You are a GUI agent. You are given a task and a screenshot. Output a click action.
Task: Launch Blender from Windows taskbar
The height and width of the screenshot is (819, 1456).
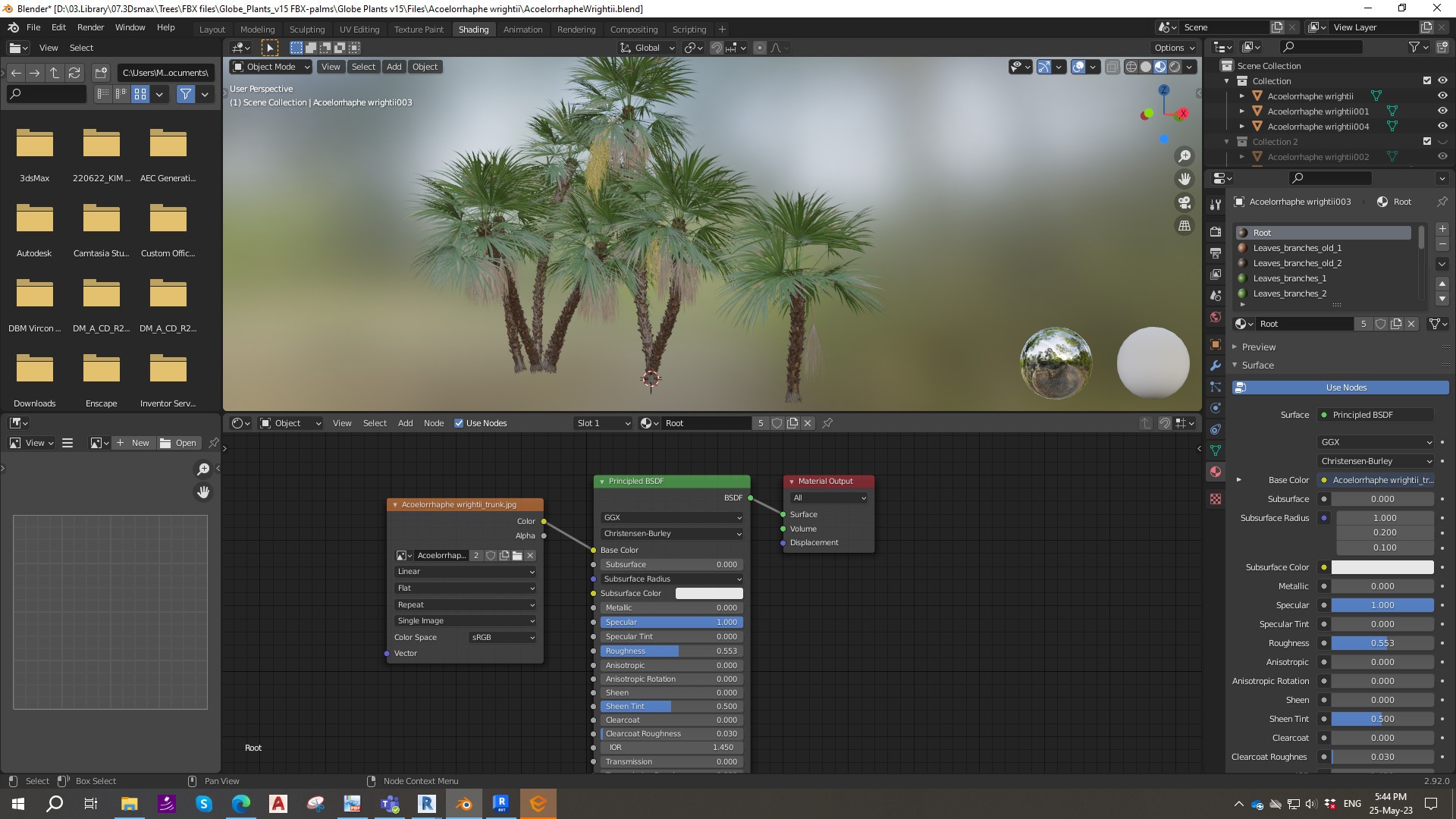tap(463, 804)
